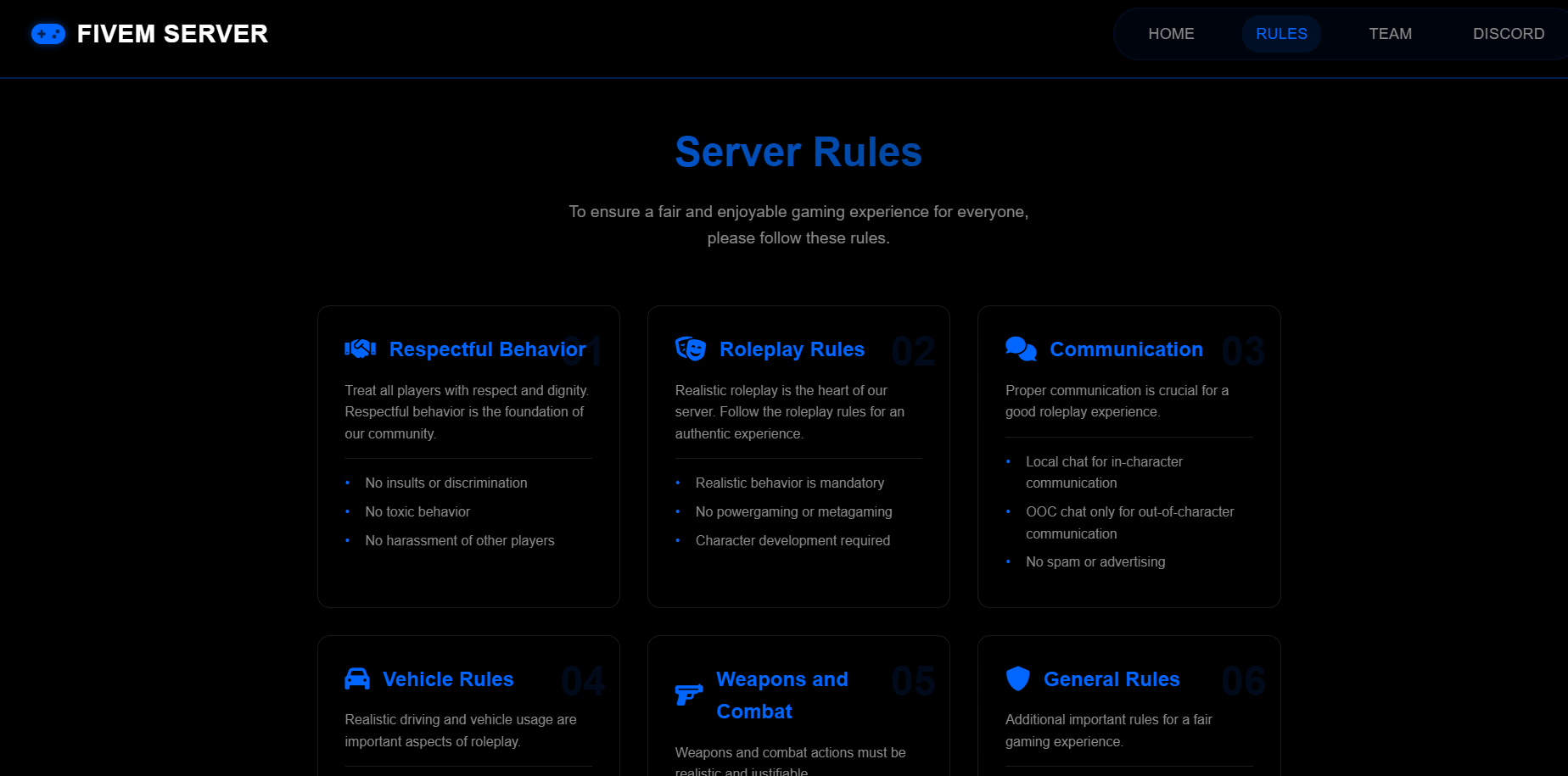Click the shield icon on General Rules card

coord(1018,678)
